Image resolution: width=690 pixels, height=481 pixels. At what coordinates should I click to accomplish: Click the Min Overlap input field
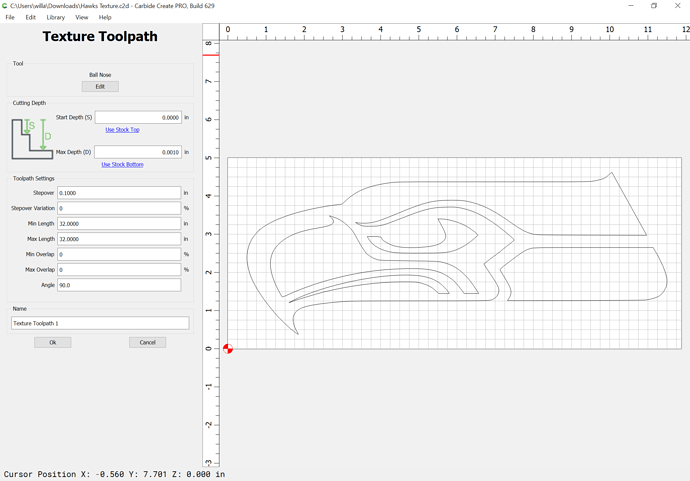pyautogui.click(x=119, y=254)
